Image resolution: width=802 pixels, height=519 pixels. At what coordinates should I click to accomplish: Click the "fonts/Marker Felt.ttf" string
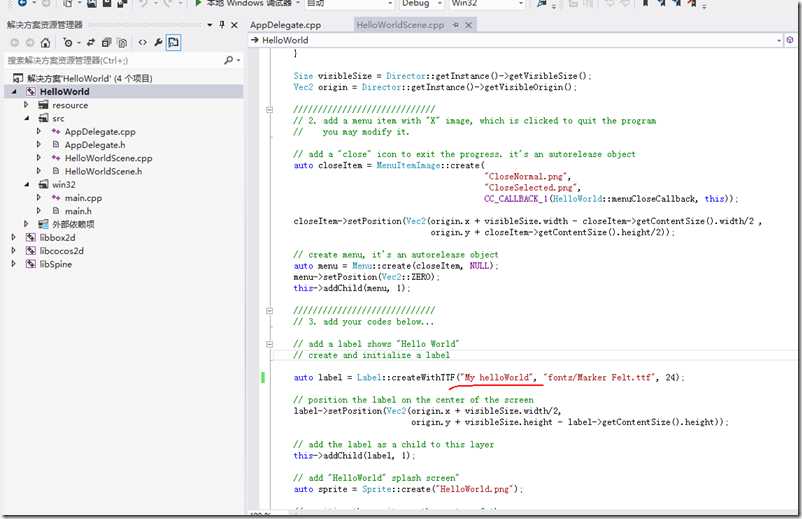(x=599, y=377)
